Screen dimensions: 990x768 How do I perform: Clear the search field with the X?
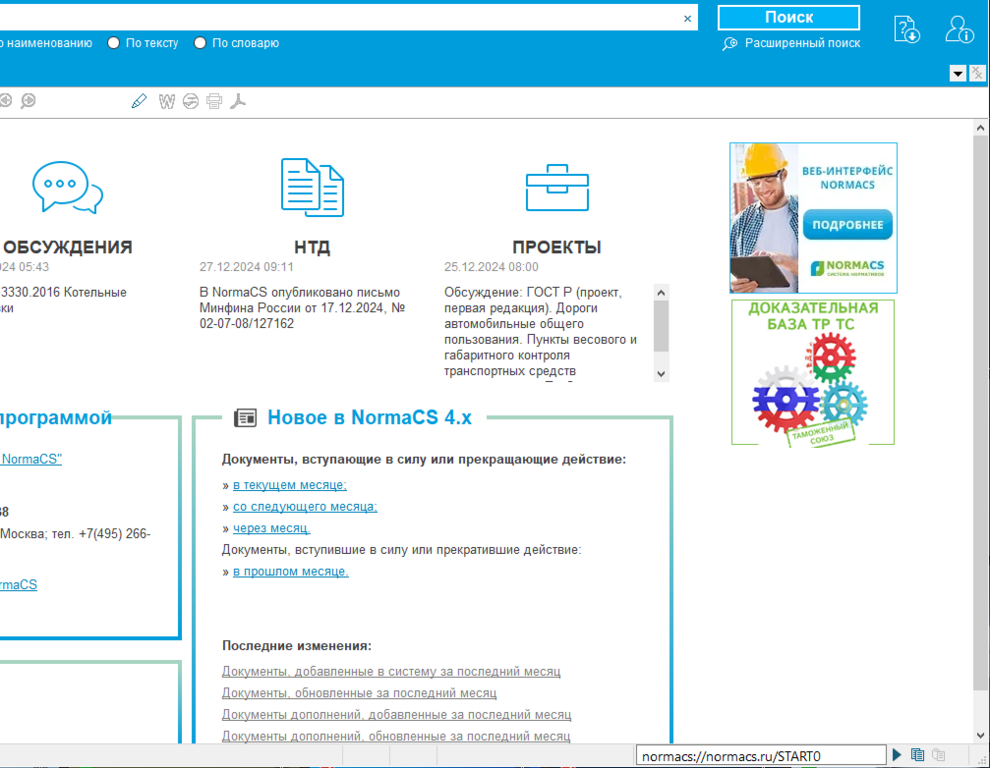688,19
